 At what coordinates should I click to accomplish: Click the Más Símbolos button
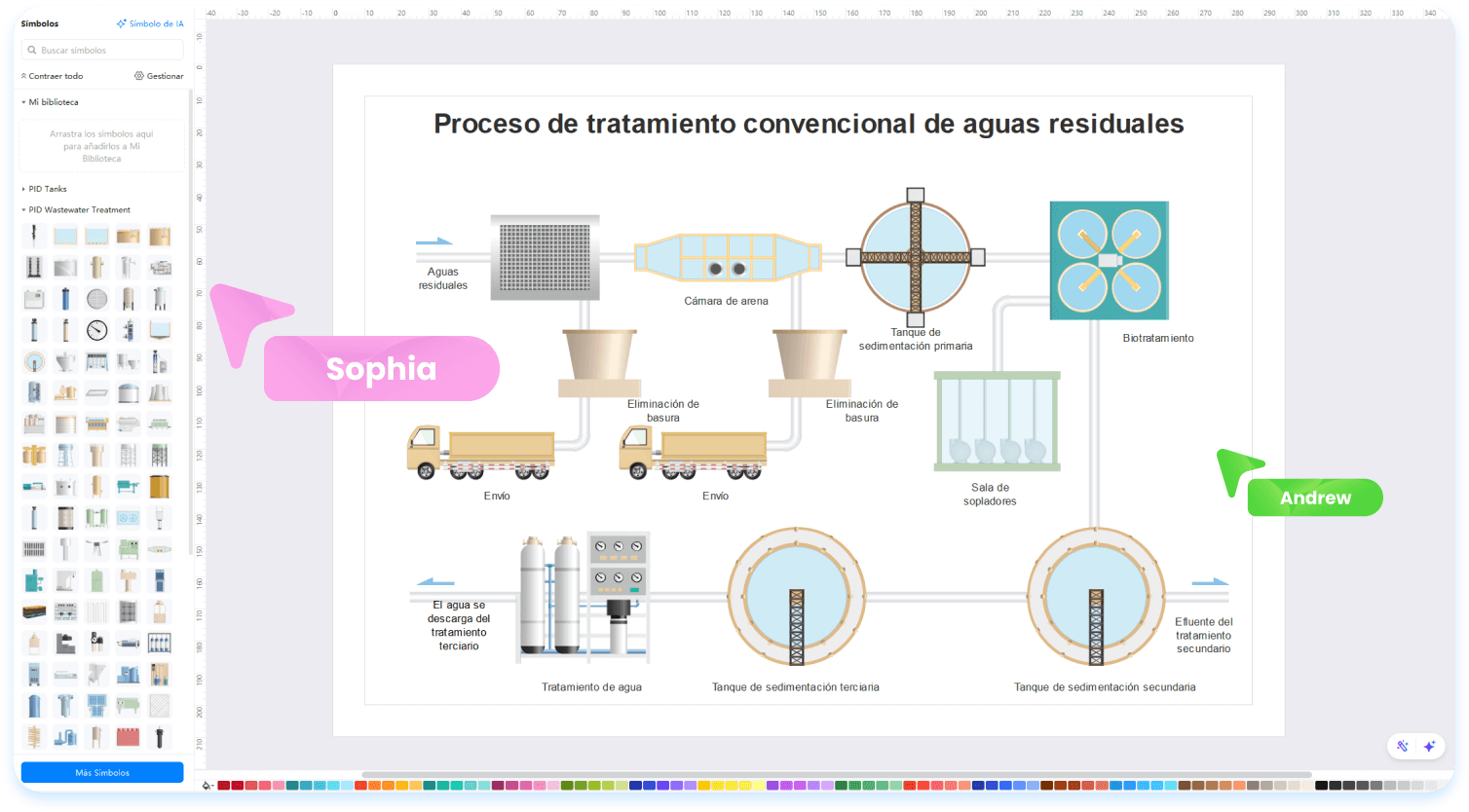pyautogui.click(x=102, y=772)
